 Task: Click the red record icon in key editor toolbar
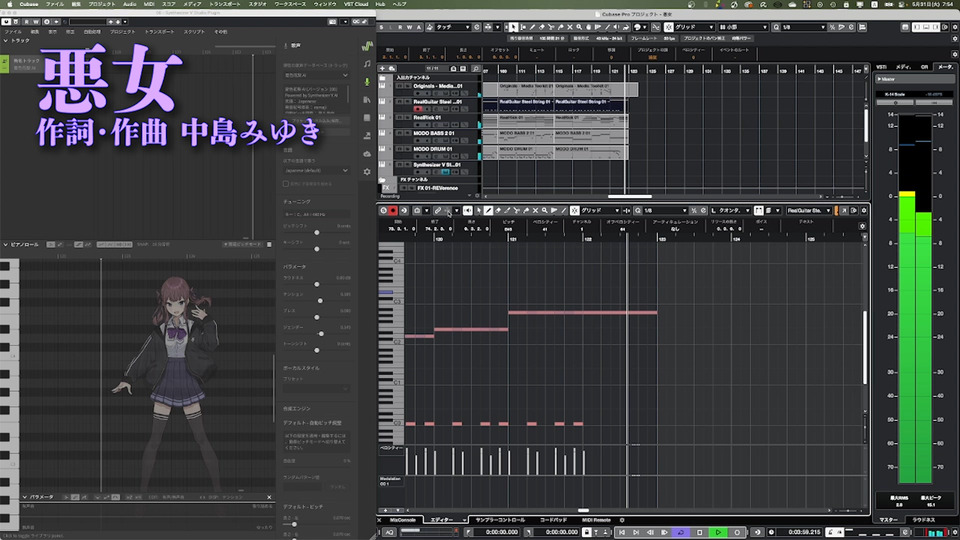tap(392, 210)
